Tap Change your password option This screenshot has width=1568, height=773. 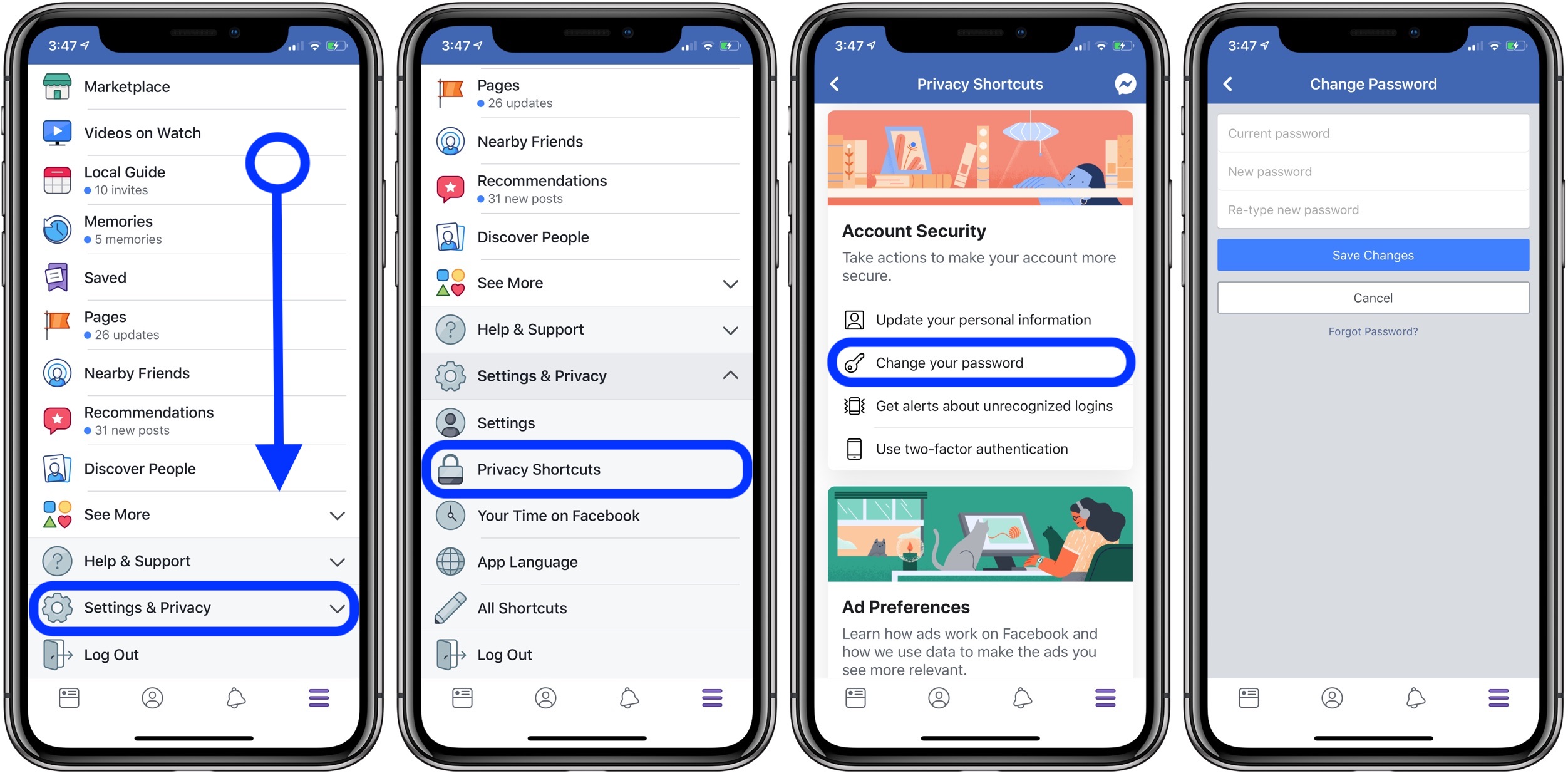[x=981, y=362]
